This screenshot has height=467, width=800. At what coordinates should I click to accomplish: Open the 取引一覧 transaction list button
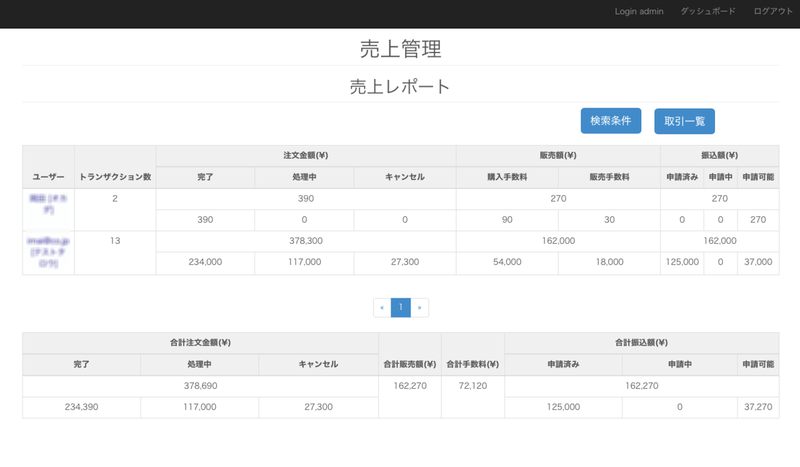pyautogui.click(x=684, y=121)
